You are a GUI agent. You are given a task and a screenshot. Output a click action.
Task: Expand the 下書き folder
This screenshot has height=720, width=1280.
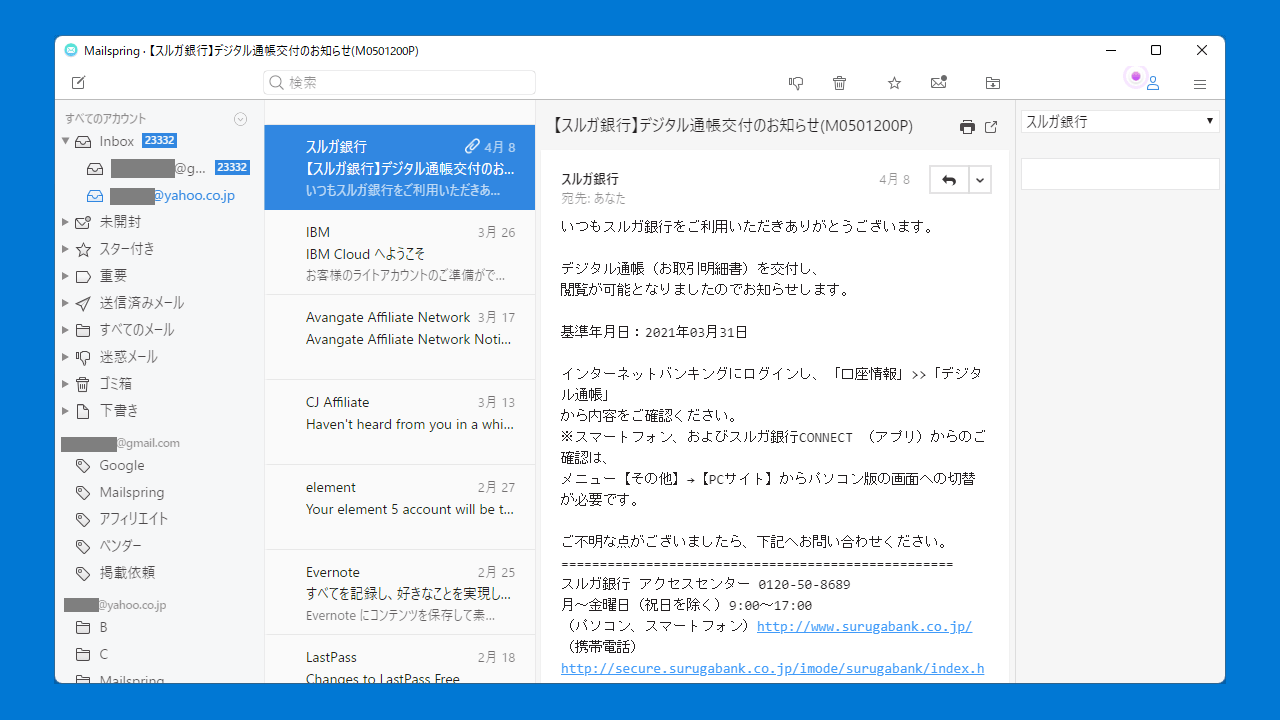pyautogui.click(x=66, y=411)
